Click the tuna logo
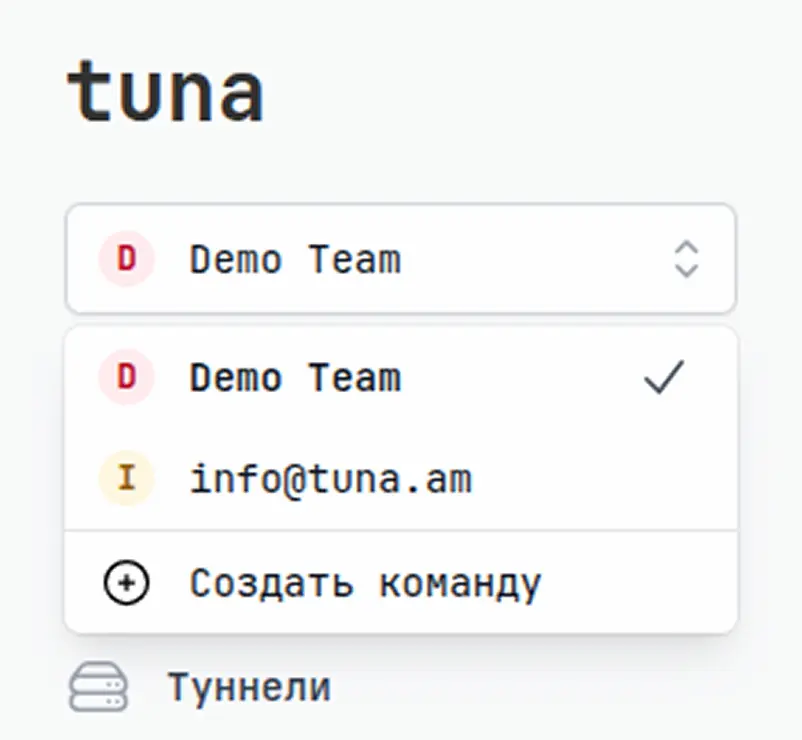Screen dimensions: 802x740 tap(165, 90)
